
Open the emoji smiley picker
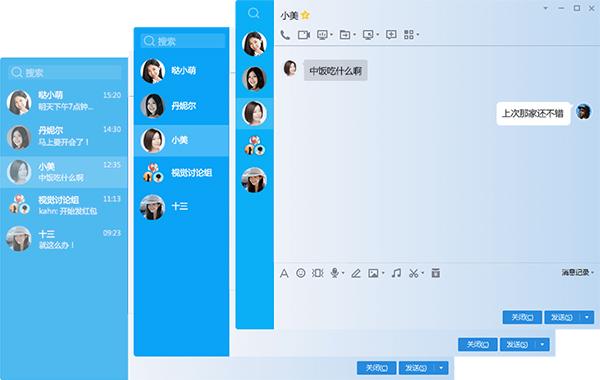point(301,273)
